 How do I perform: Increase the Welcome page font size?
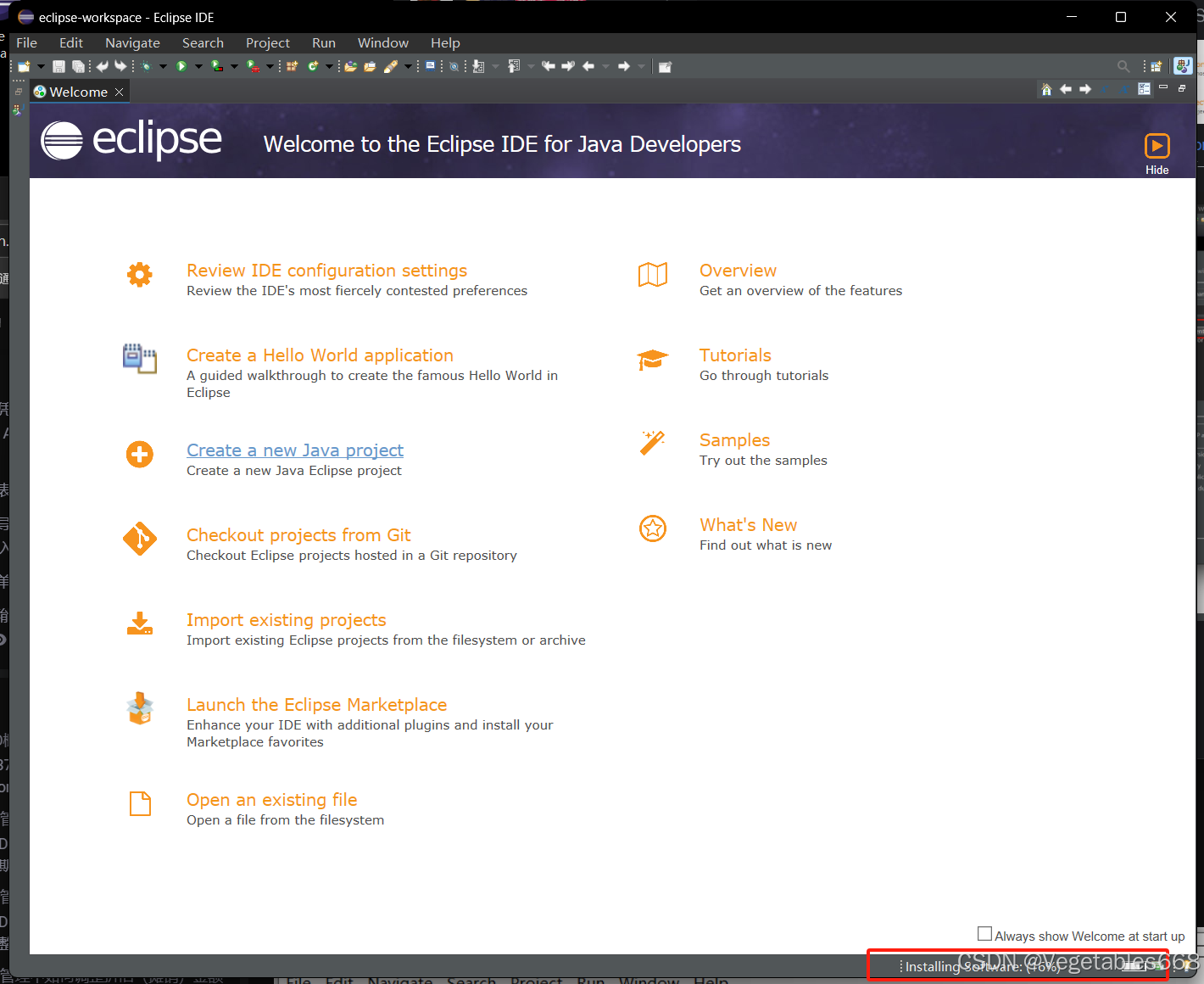[1123, 89]
